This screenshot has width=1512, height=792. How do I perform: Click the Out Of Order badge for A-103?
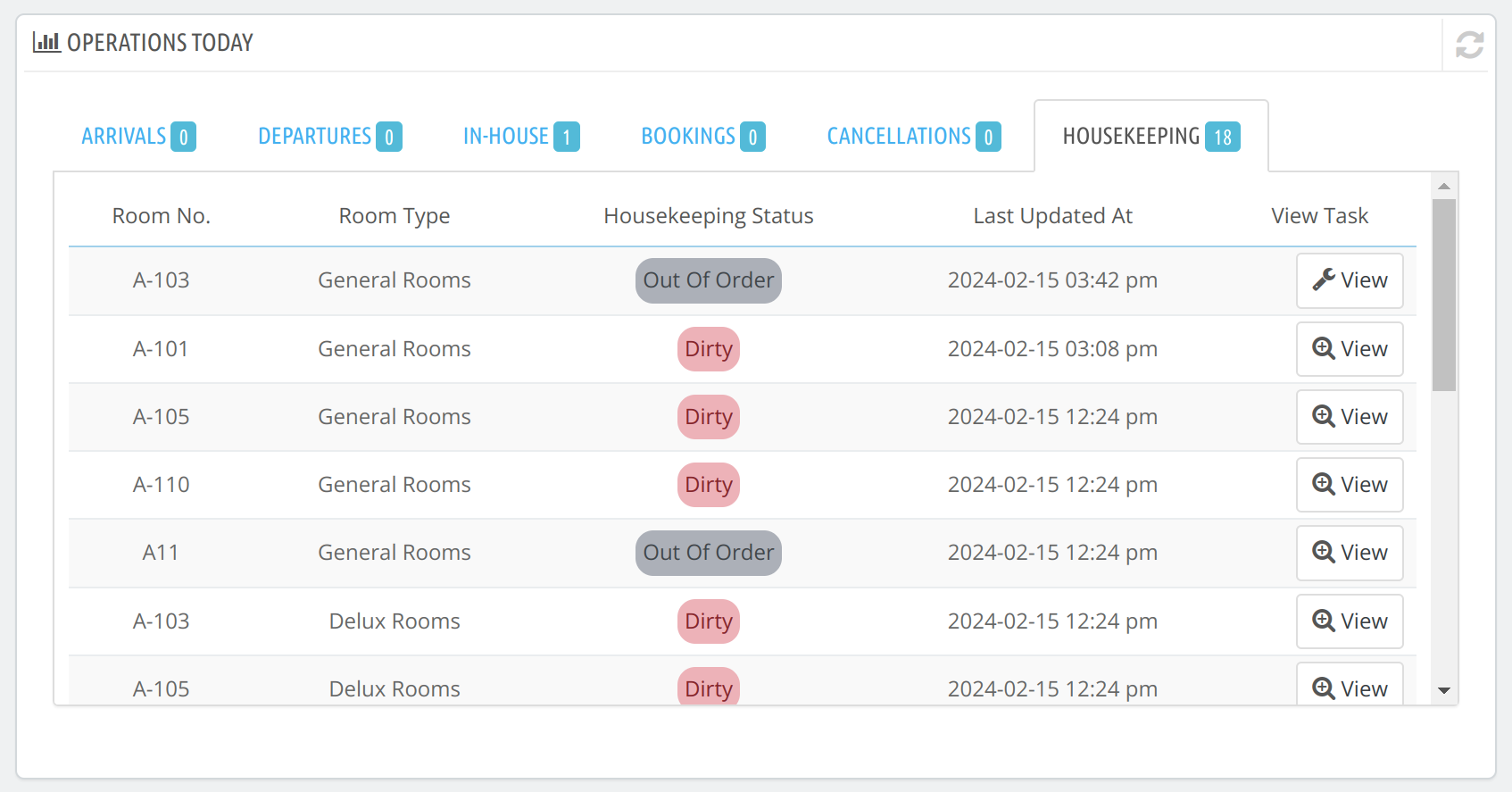[x=709, y=280]
